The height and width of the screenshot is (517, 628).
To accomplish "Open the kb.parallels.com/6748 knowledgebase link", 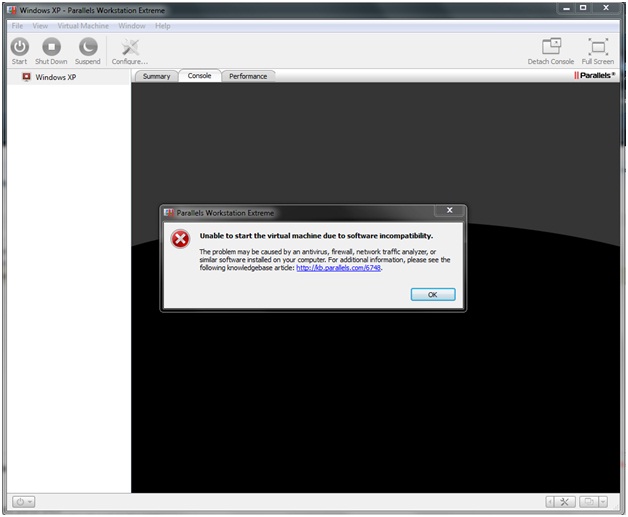I will (338, 268).
